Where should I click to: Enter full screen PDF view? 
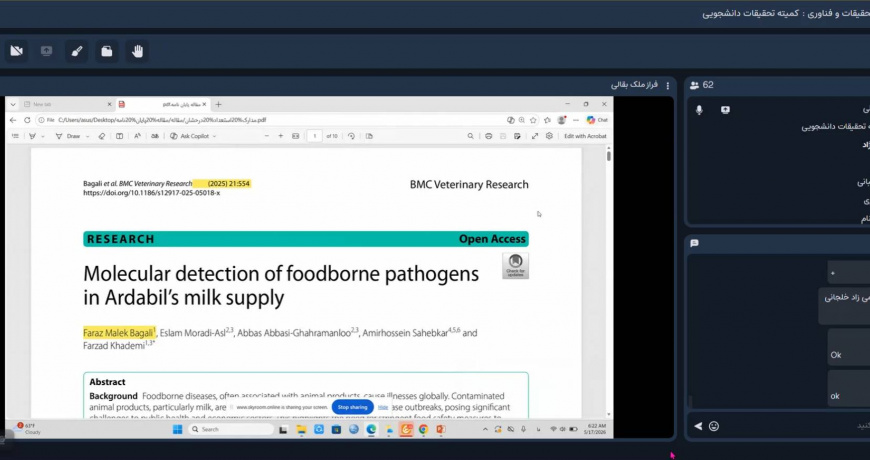pos(535,136)
